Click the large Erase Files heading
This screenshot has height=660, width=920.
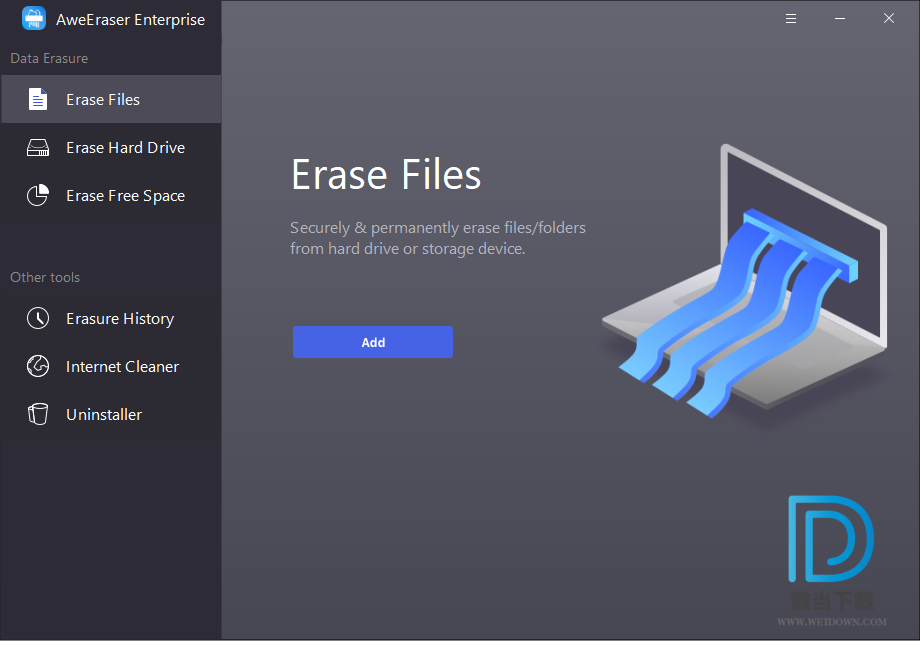[x=386, y=175]
